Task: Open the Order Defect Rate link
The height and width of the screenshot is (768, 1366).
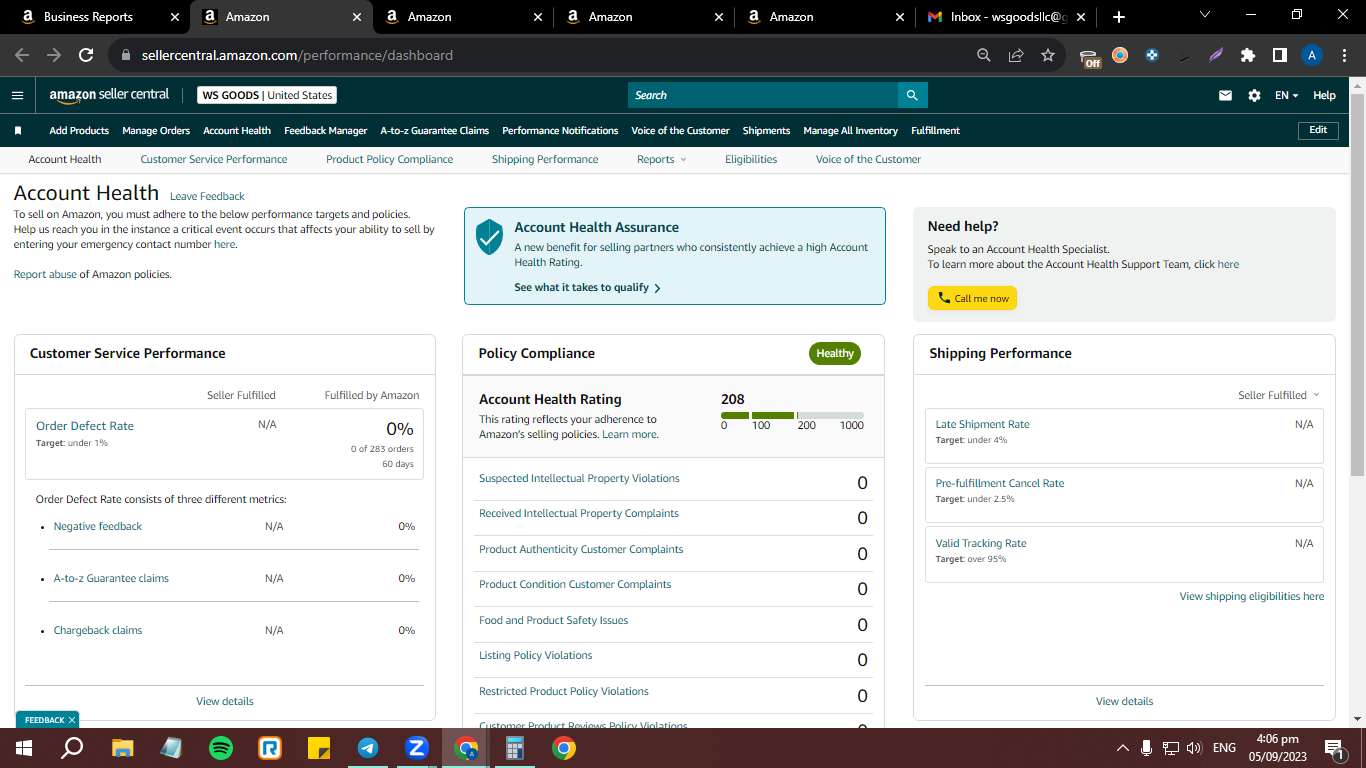Action: click(85, 426)
